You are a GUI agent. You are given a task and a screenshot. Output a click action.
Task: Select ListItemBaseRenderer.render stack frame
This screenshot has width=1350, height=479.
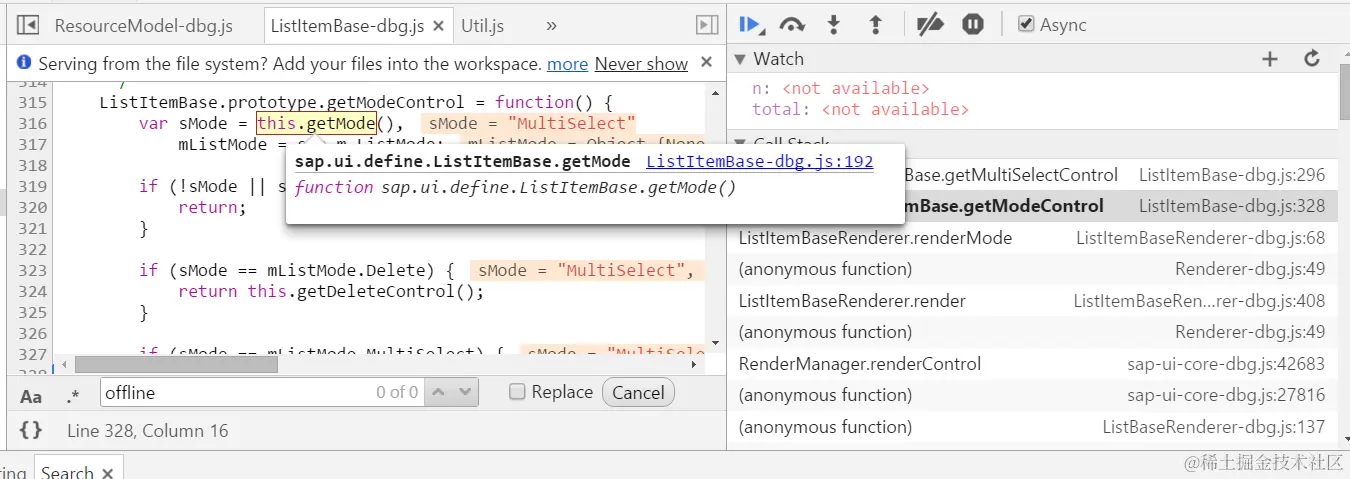click(1033, 301)
